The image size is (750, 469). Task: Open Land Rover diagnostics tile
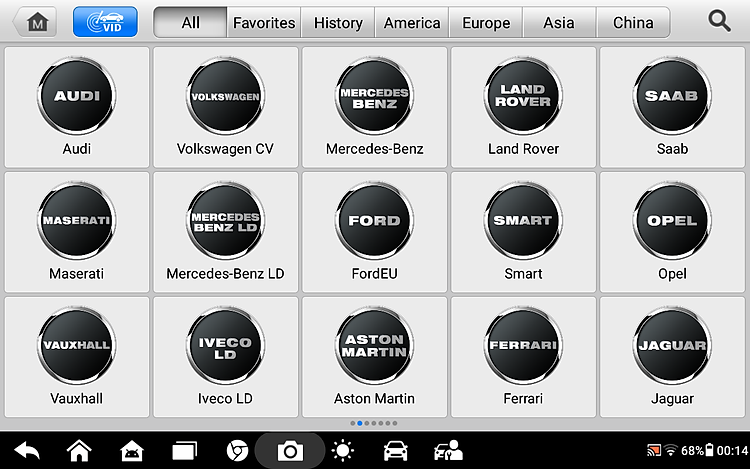point(523,107)
